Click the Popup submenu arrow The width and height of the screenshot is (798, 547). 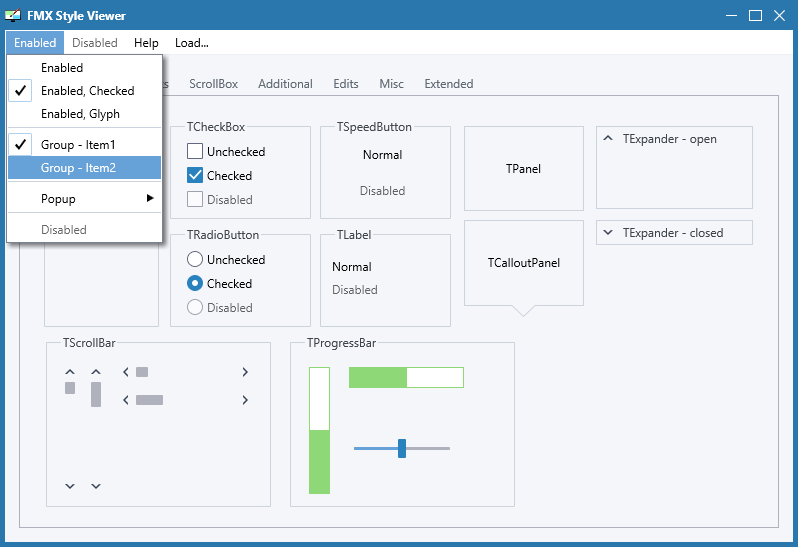(x=150, y=198)
